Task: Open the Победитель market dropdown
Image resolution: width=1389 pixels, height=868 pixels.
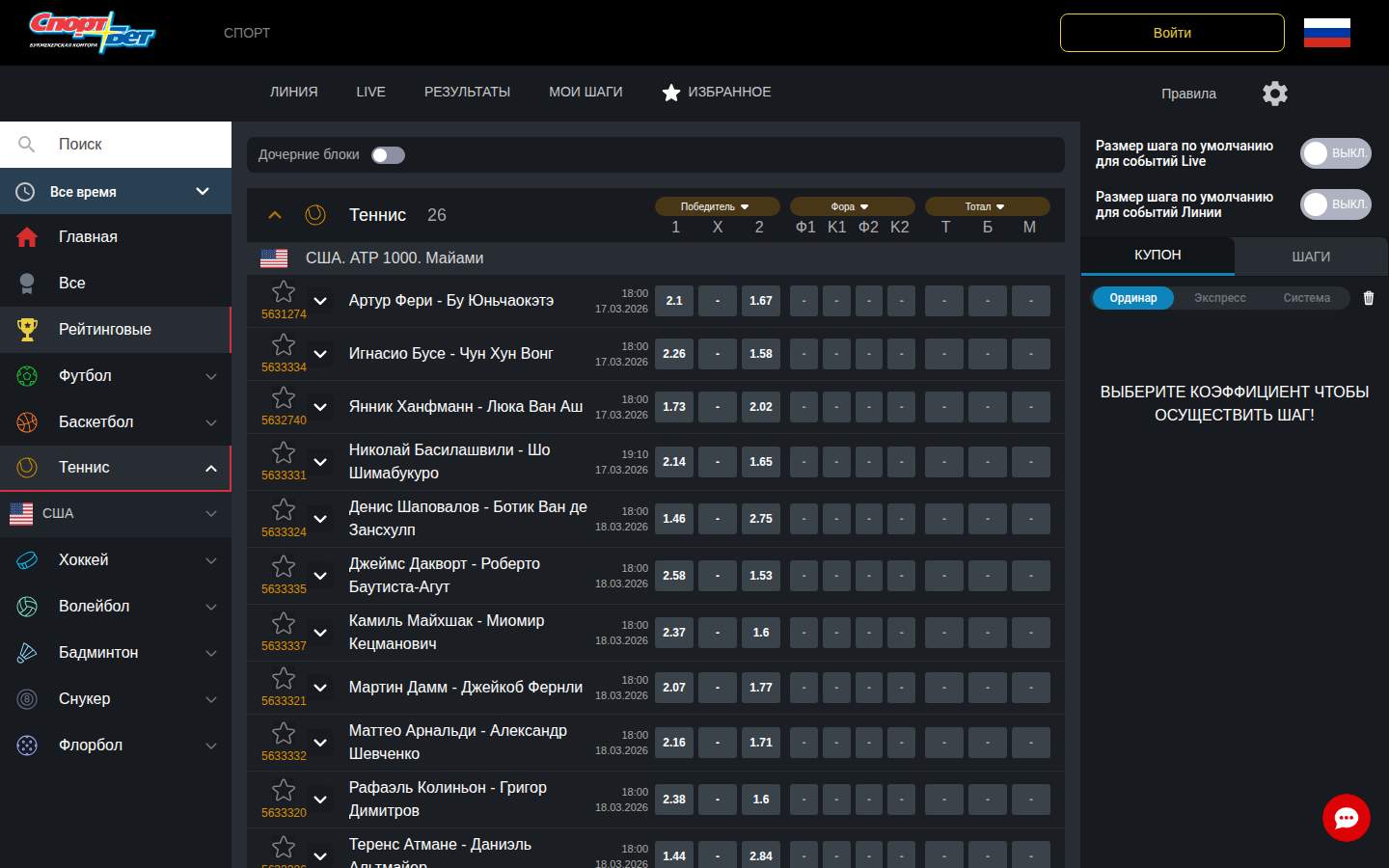Action: point(717,206)
